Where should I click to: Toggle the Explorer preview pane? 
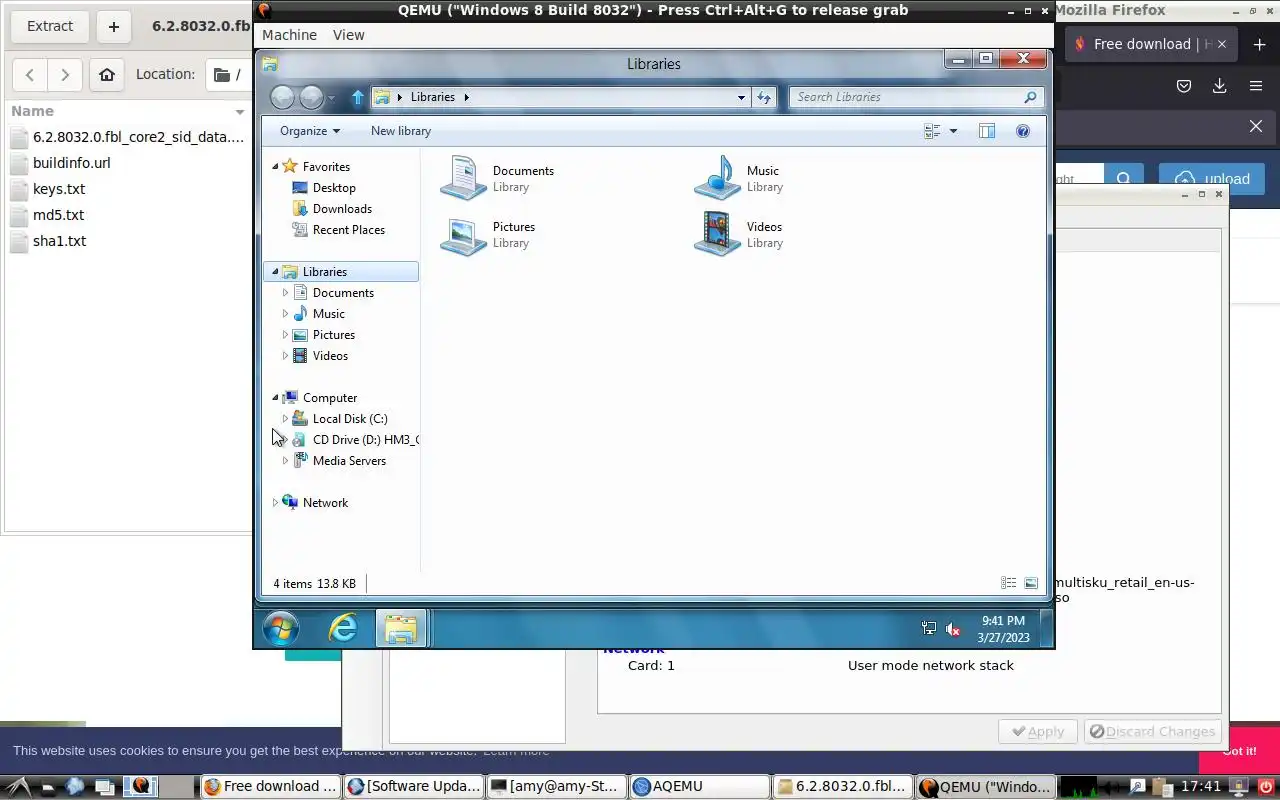987,131
